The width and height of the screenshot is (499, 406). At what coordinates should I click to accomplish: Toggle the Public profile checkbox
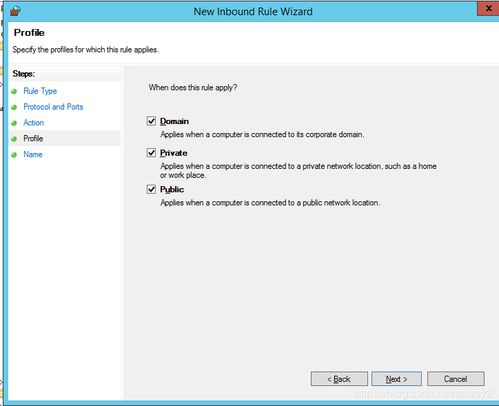pos(151,189)
